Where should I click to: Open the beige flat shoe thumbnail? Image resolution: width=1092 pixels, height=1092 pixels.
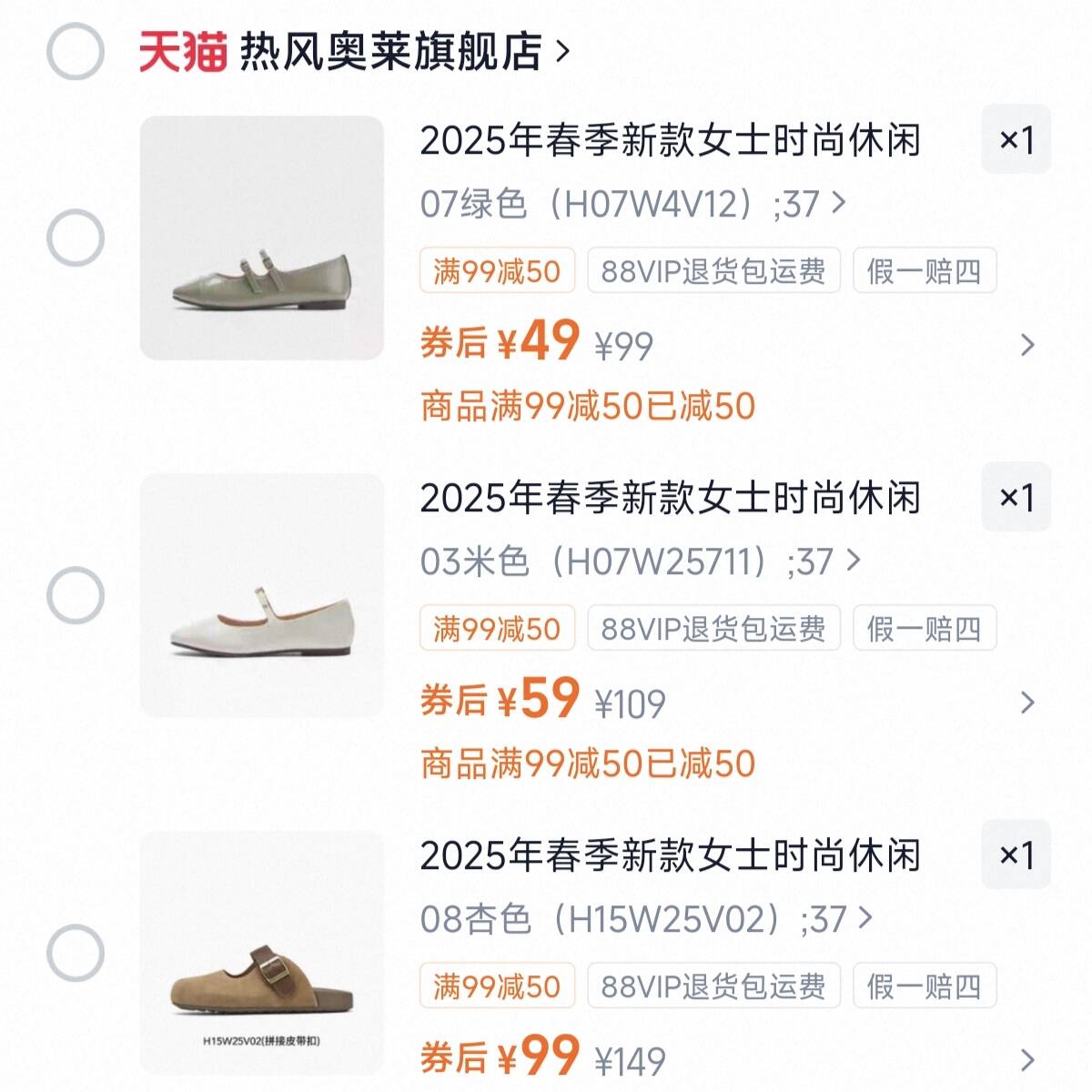(262, 596)
